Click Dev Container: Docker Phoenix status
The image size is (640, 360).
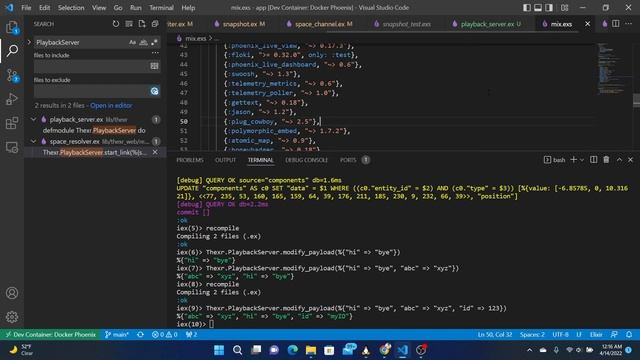coord(50,335)
